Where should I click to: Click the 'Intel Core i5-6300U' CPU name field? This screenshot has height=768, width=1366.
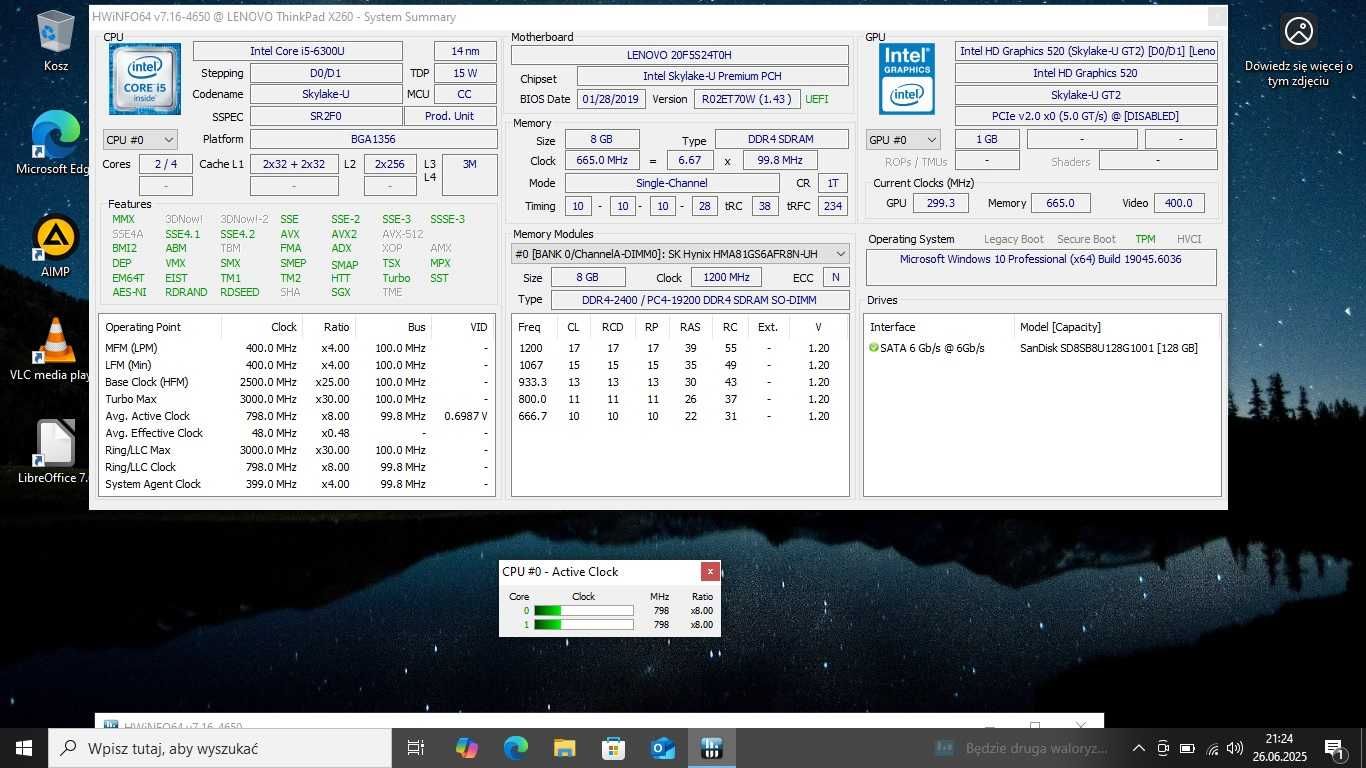click(x=298, y=51)
